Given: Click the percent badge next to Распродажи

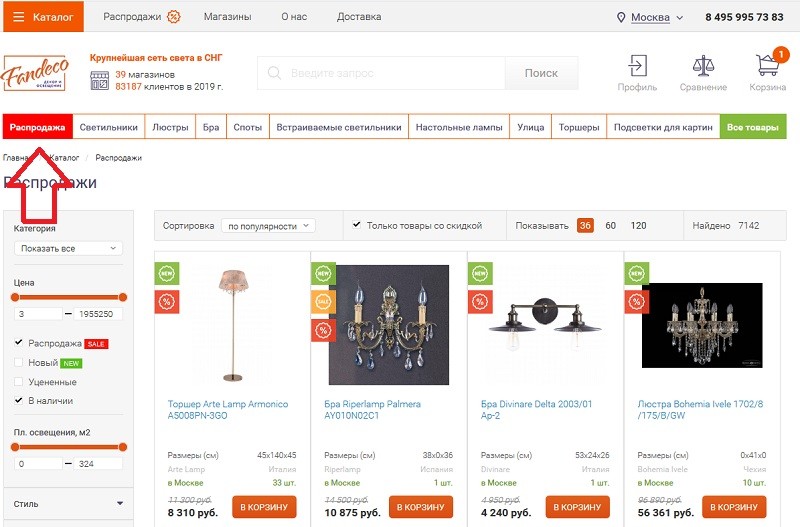Looking at the screenshot, I should (174, 17).
